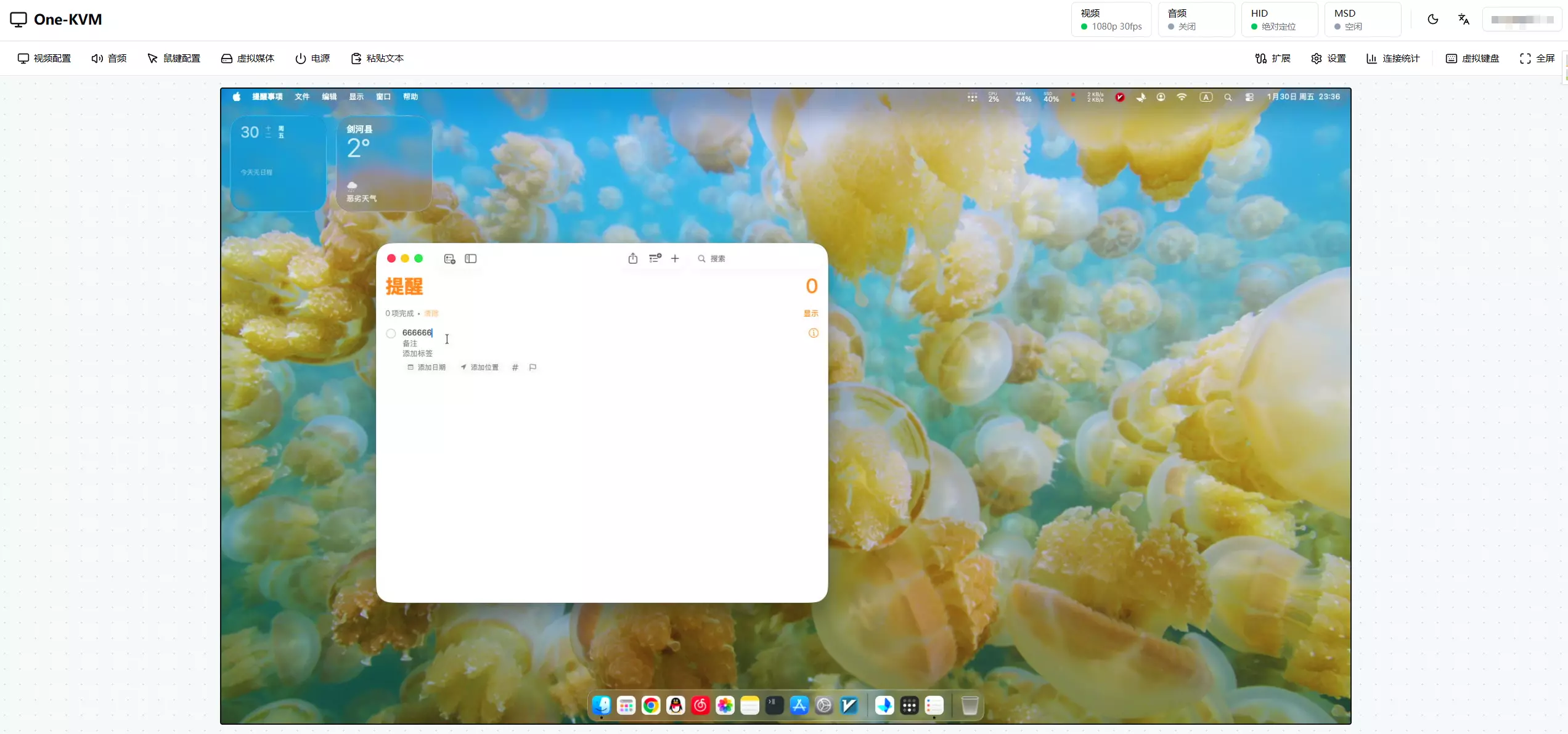Expand the MSD 空闲 status panel
1568x734 pixels.
(1362, 19)
